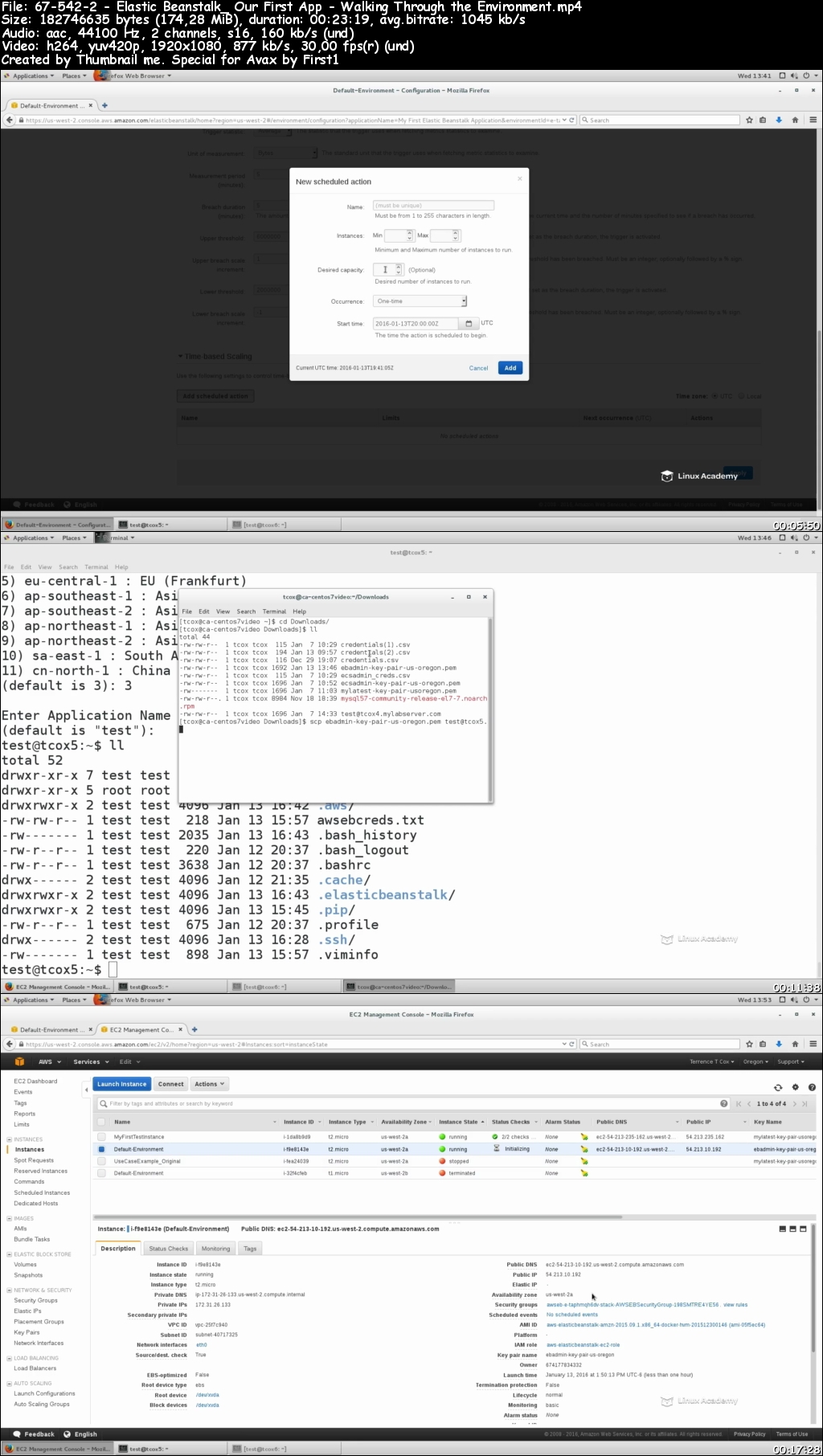The width and height of the screenshot is (823, 1456).
Task: Go to last page of instances list
Action: 805,1103
